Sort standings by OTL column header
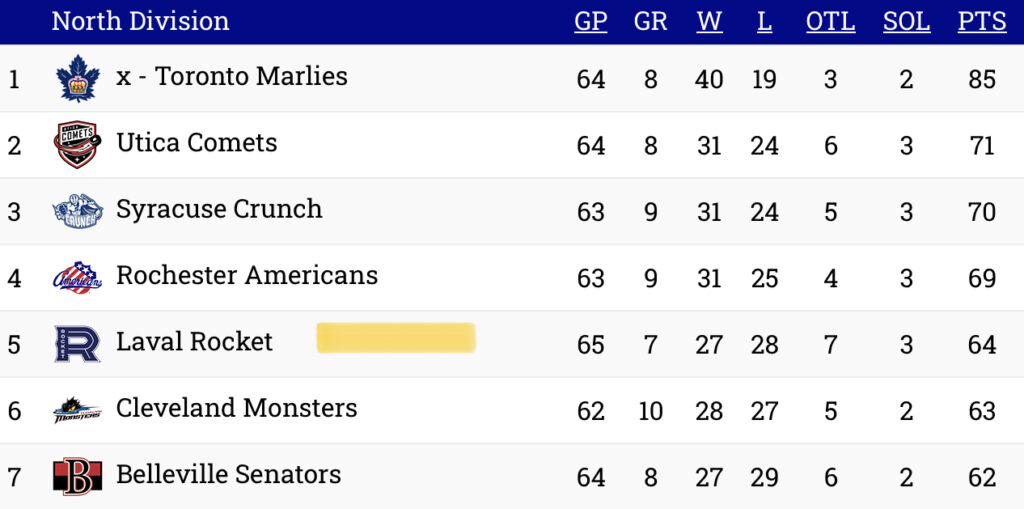 [x=830, y=21]
